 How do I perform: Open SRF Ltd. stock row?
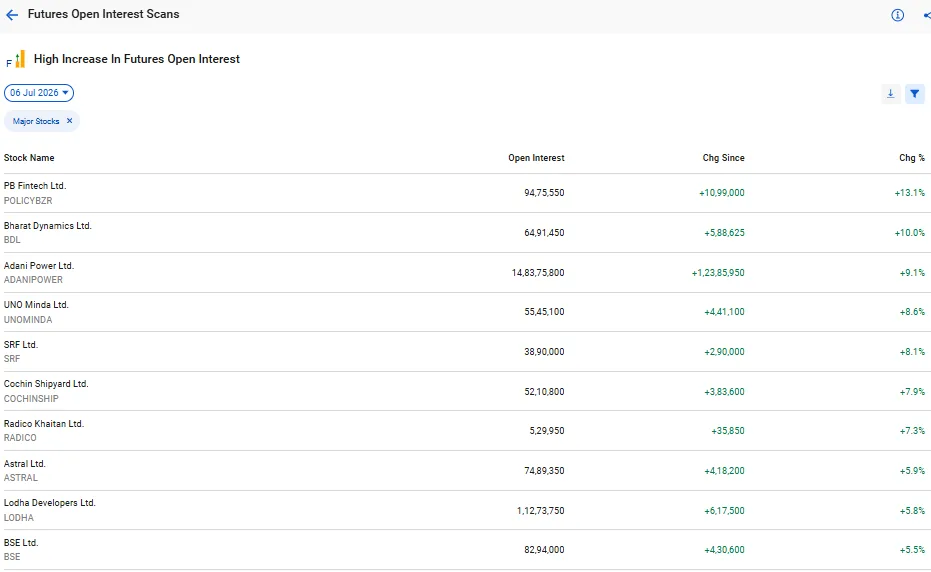(464, 352)
